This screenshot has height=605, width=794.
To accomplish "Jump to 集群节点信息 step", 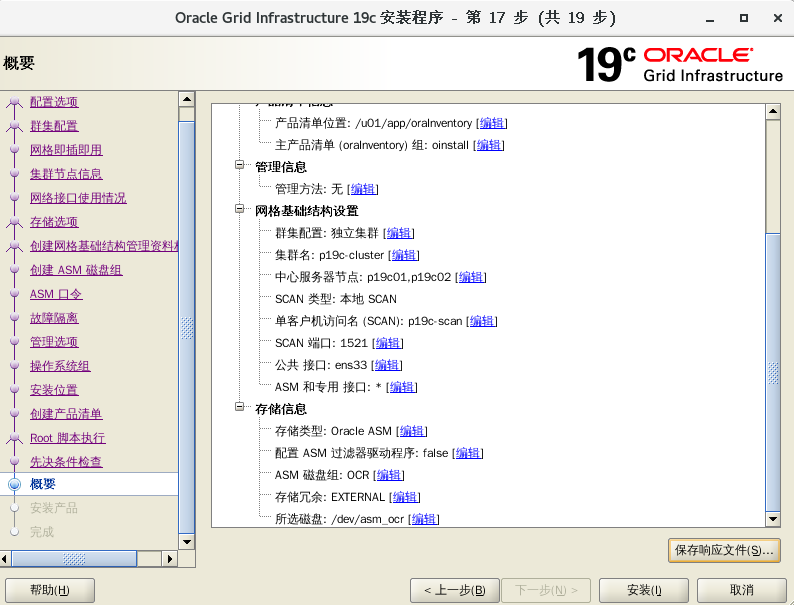I will (66, 174).
